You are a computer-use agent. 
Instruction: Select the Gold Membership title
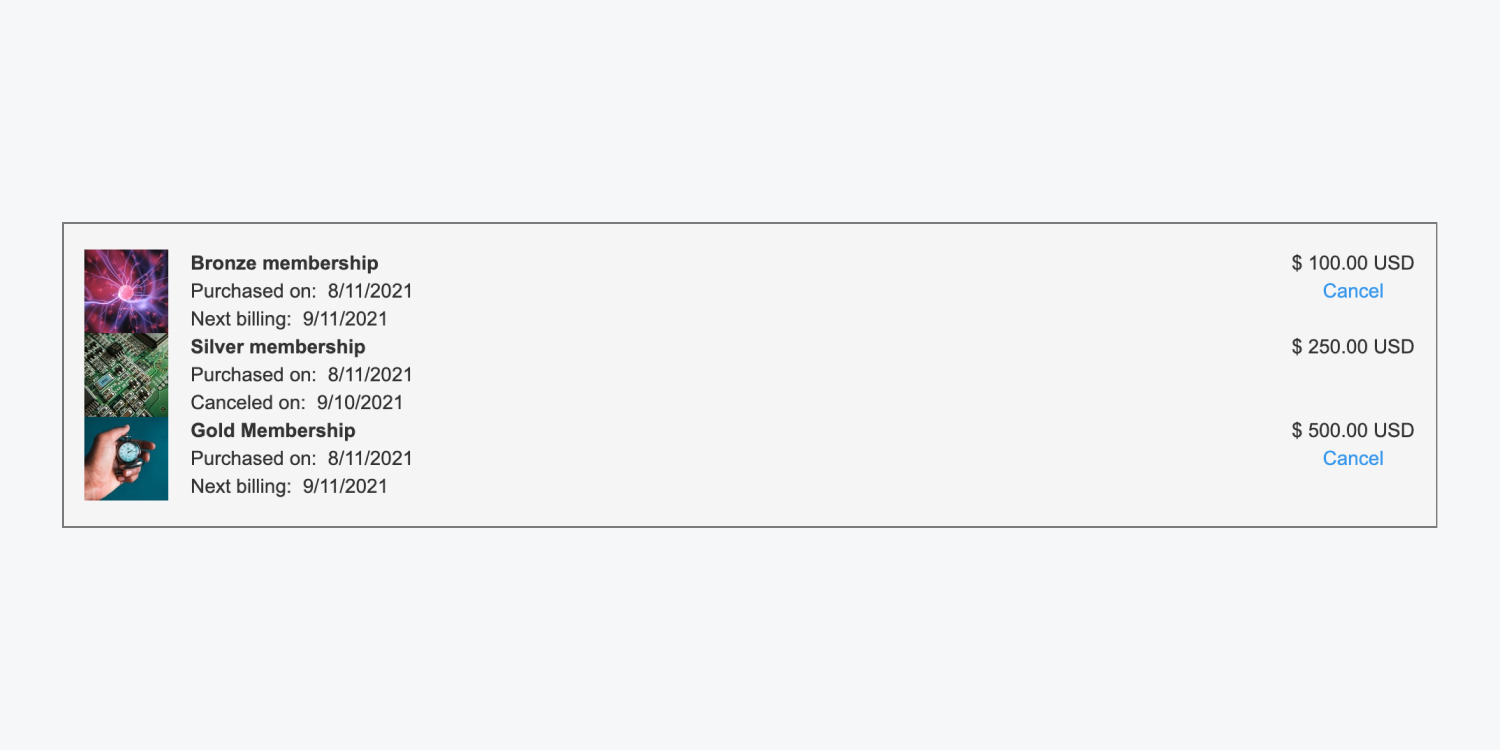pos(273,430)
